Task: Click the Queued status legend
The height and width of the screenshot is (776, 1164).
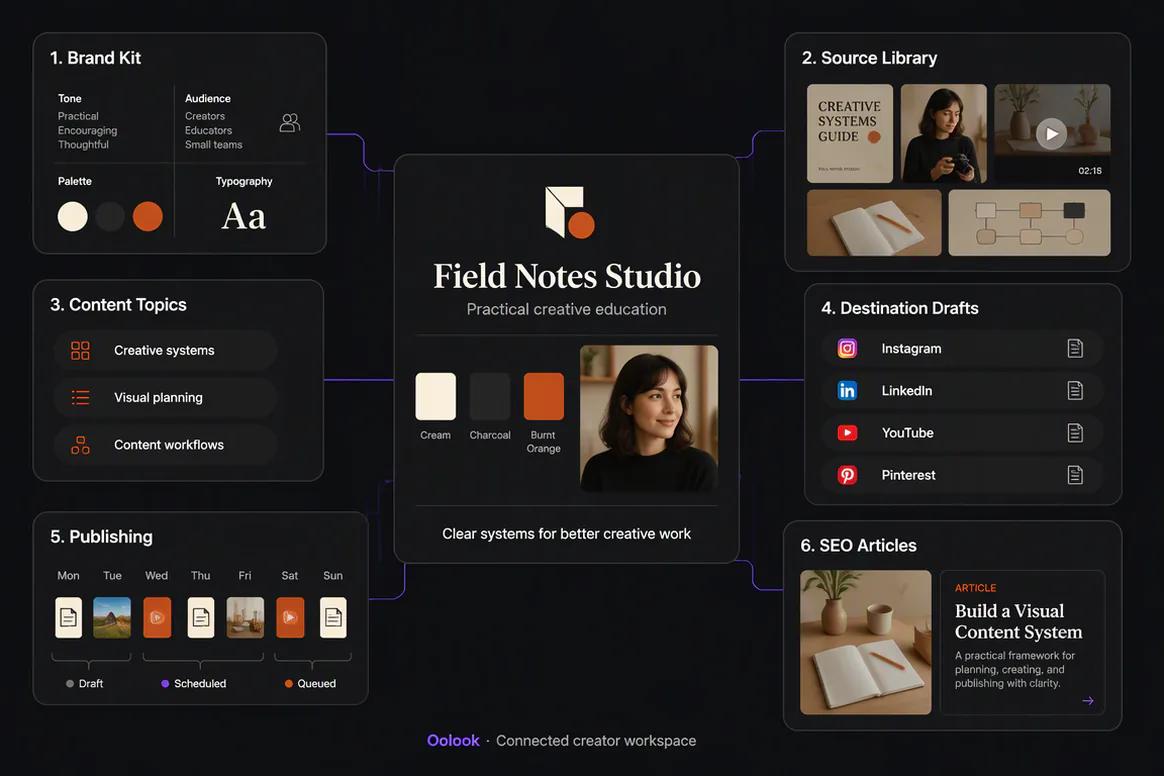Action: [x=310, y=684]
